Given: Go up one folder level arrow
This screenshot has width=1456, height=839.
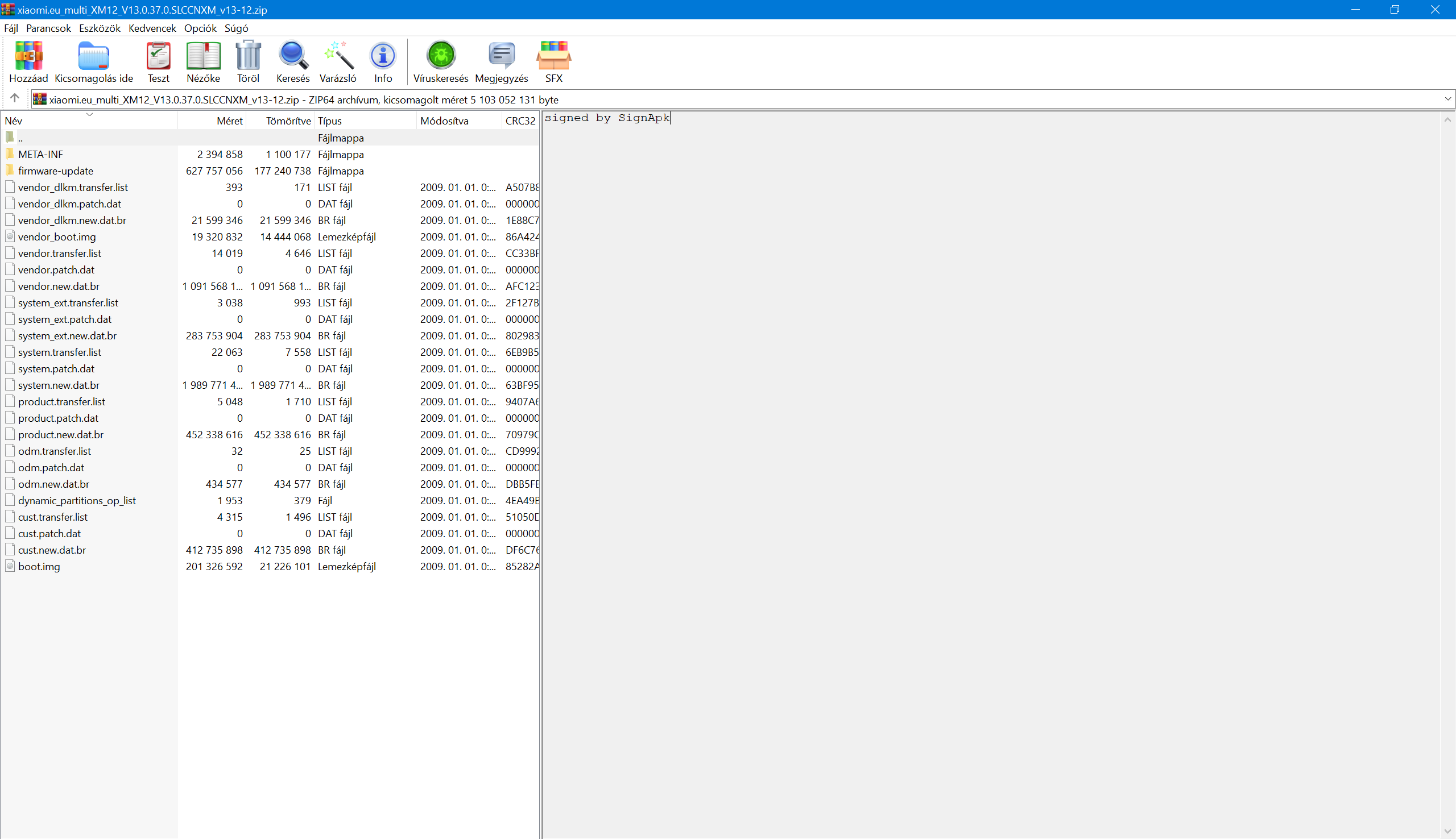Looking at the screenshot, I should [x=15, y=98].
